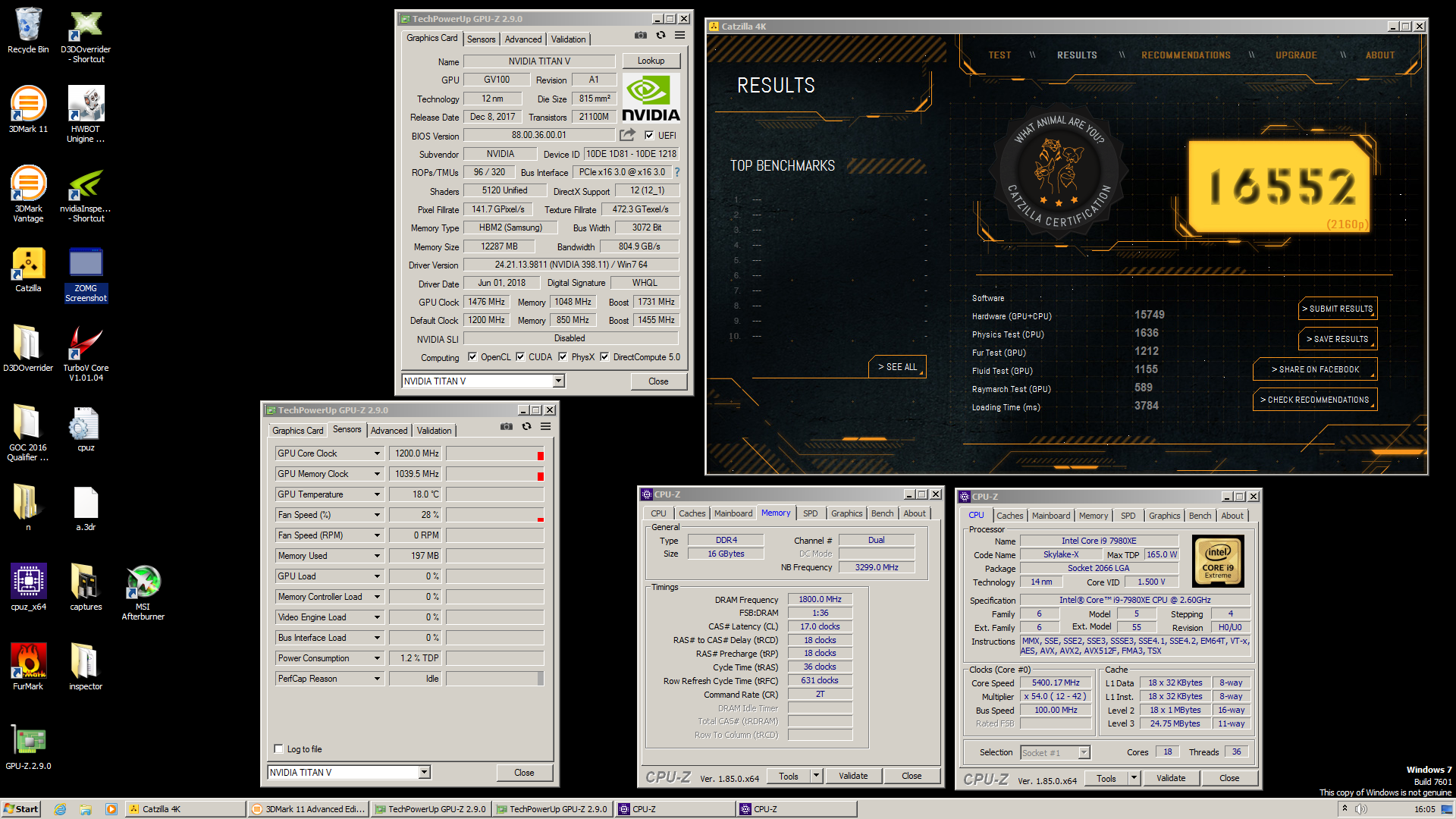Enable the Log to file checkbox
This screenshot has width=1456, height=819.
click(278, 749)
